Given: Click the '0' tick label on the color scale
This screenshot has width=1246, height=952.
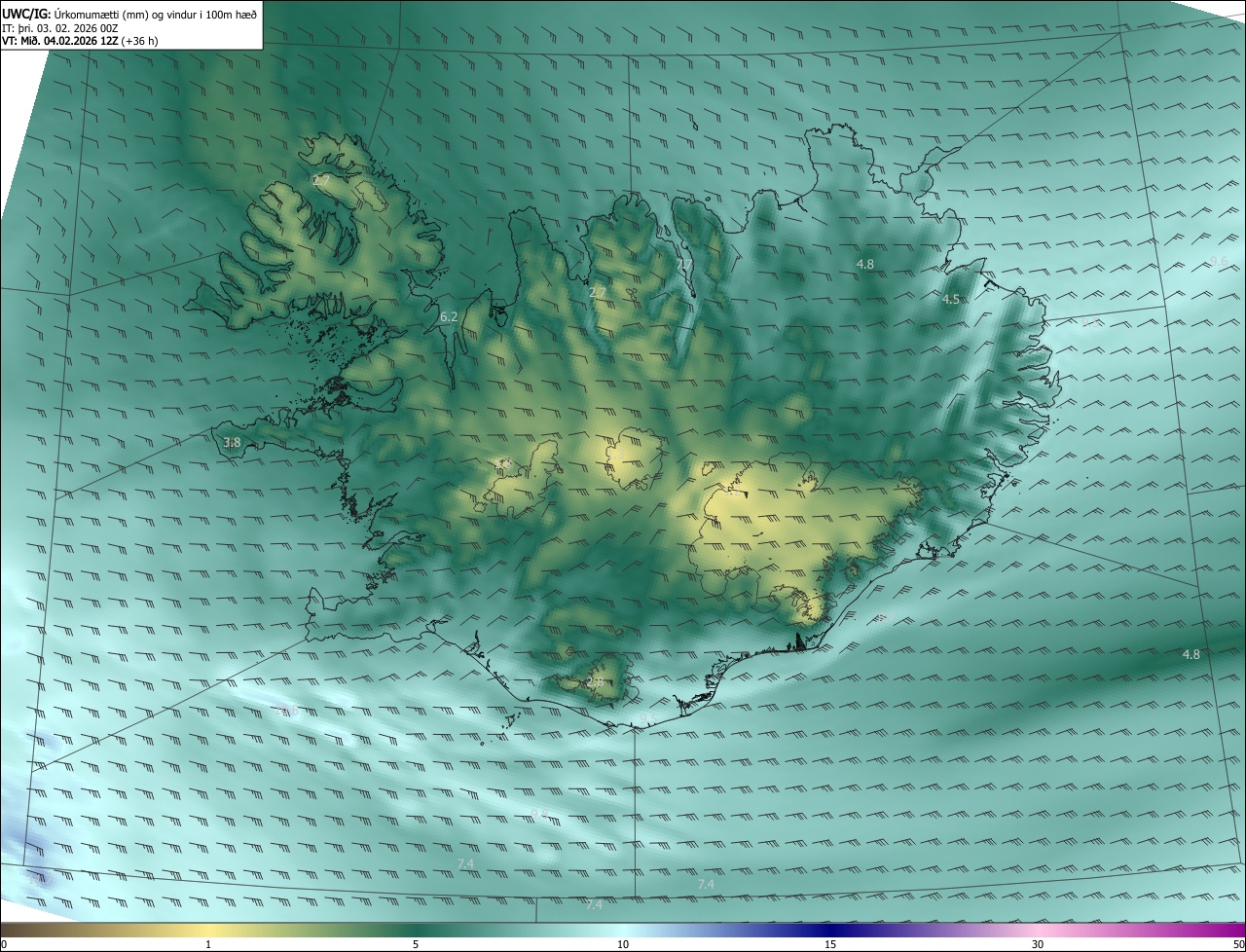Looking at the screenshot, I should 4,944.
